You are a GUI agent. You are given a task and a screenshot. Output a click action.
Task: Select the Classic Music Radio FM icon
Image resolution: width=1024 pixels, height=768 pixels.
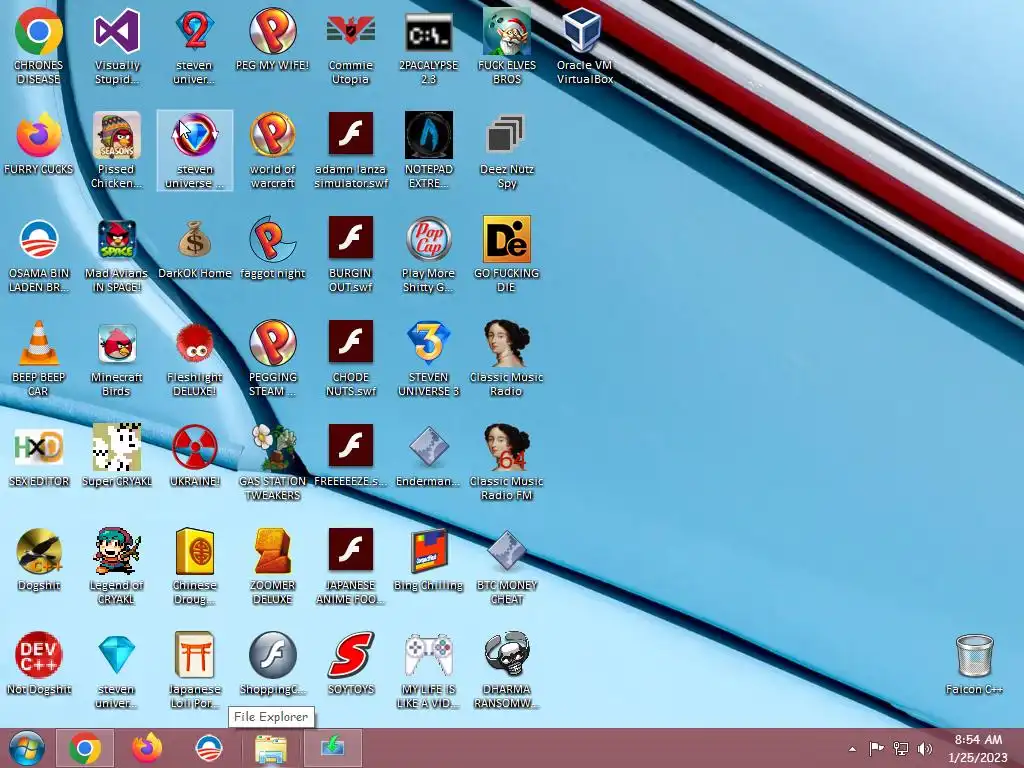click(x=507, y=462)
